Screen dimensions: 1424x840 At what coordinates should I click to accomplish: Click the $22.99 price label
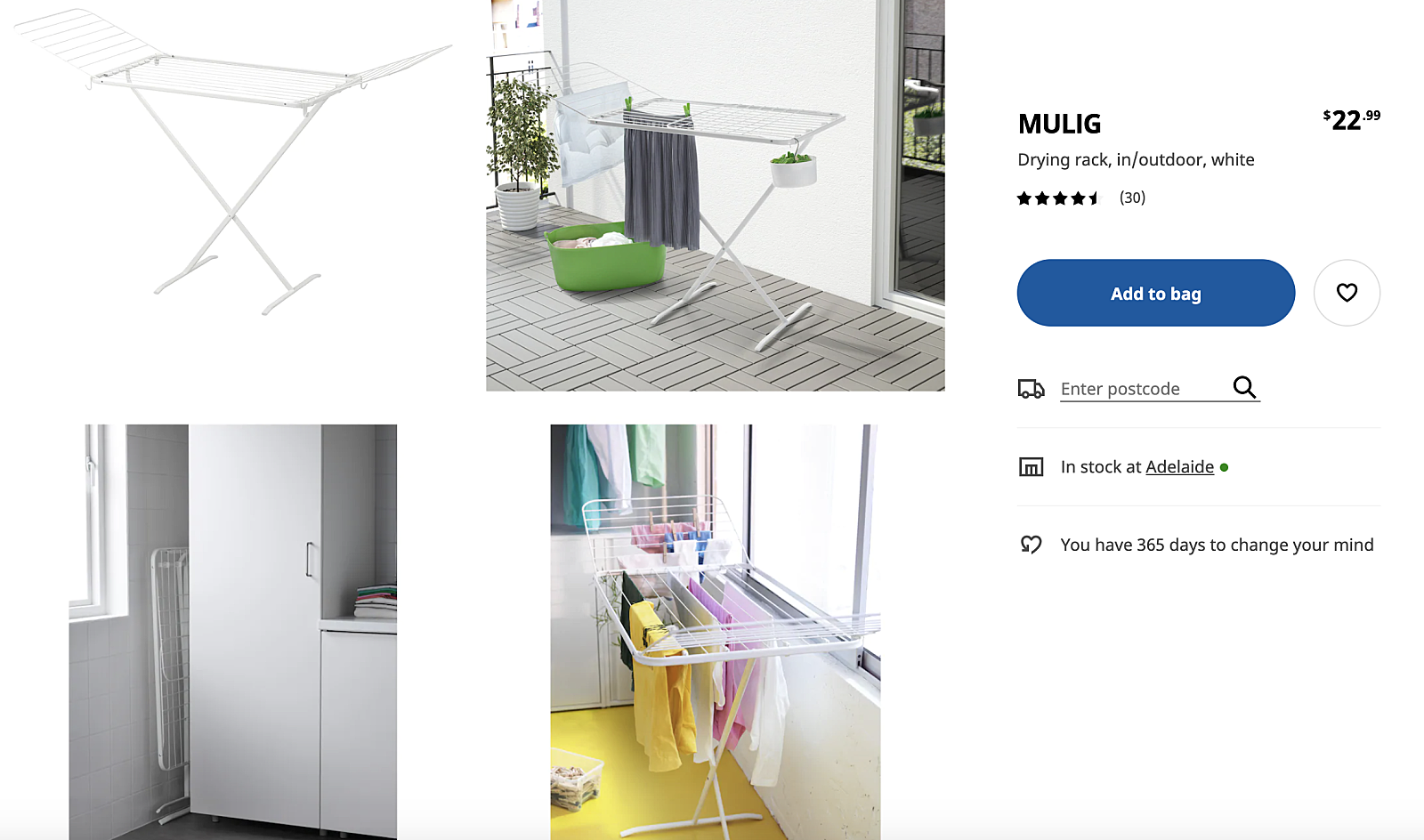[1352, 119]
